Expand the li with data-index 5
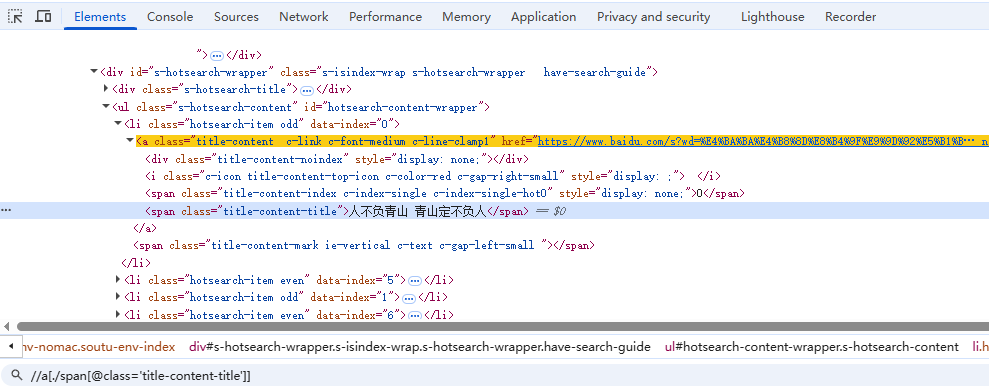 click(x=118, y=279)
